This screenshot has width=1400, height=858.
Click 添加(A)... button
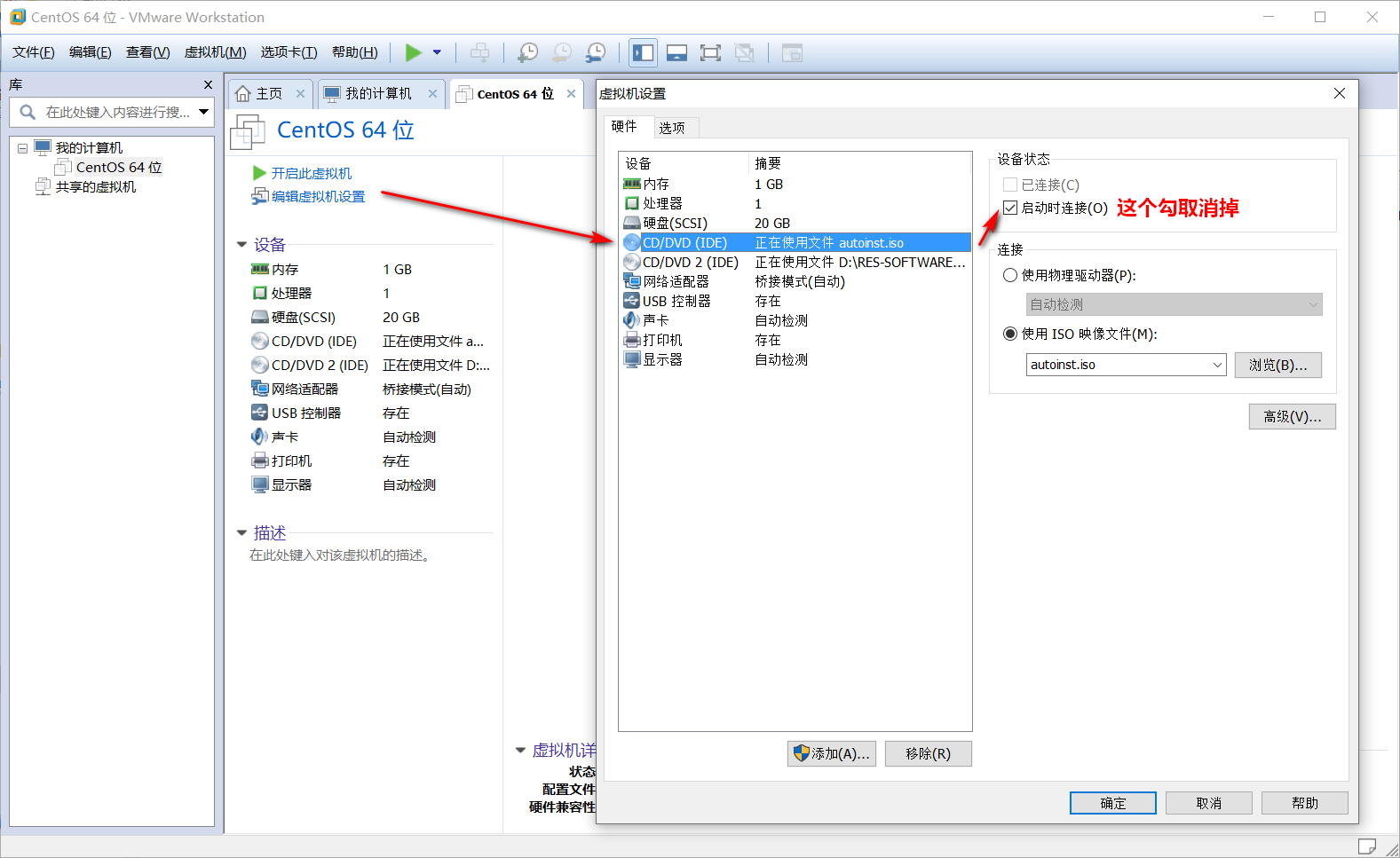(831, 753)
